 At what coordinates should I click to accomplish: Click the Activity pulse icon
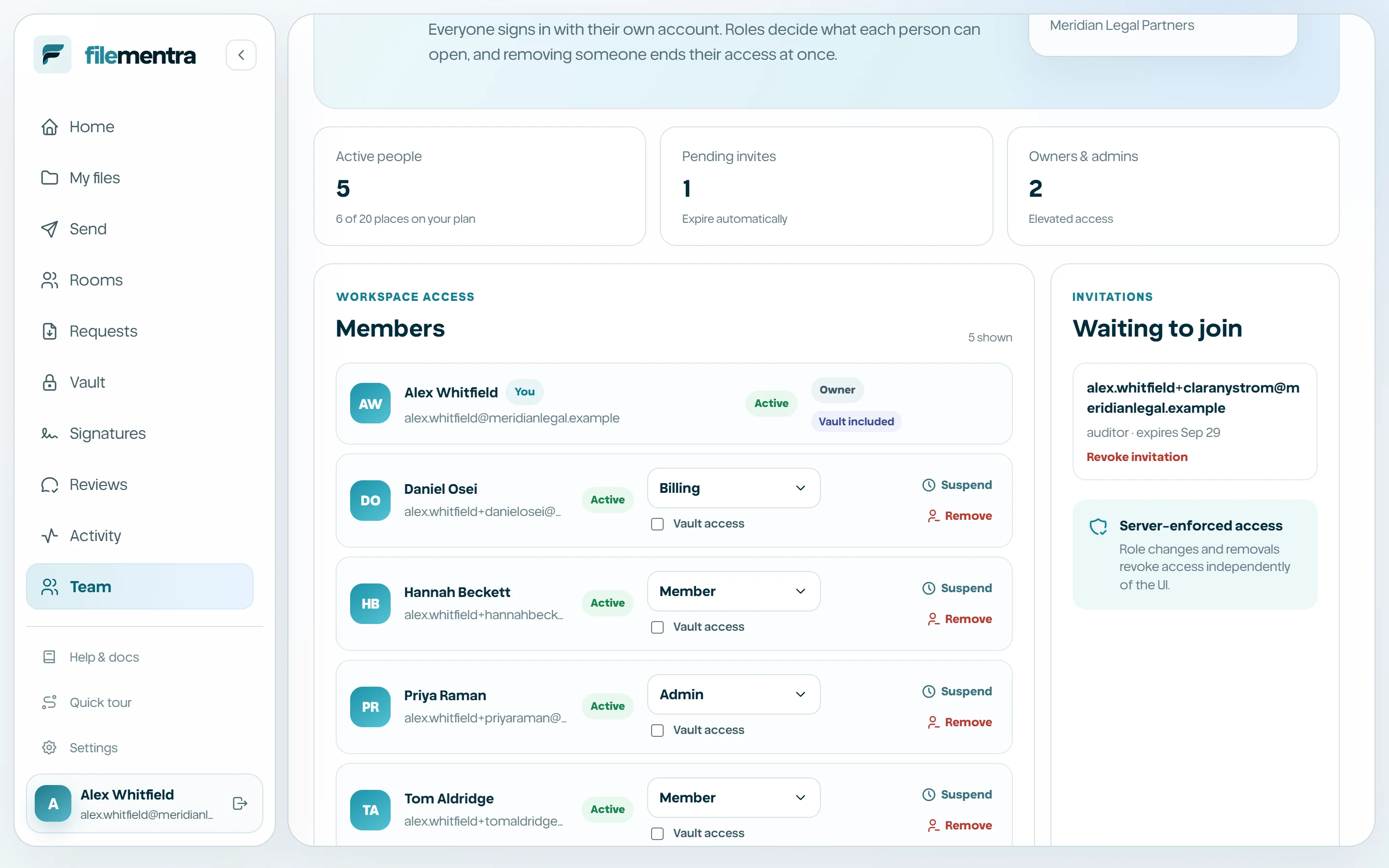(x=50, y=536)
